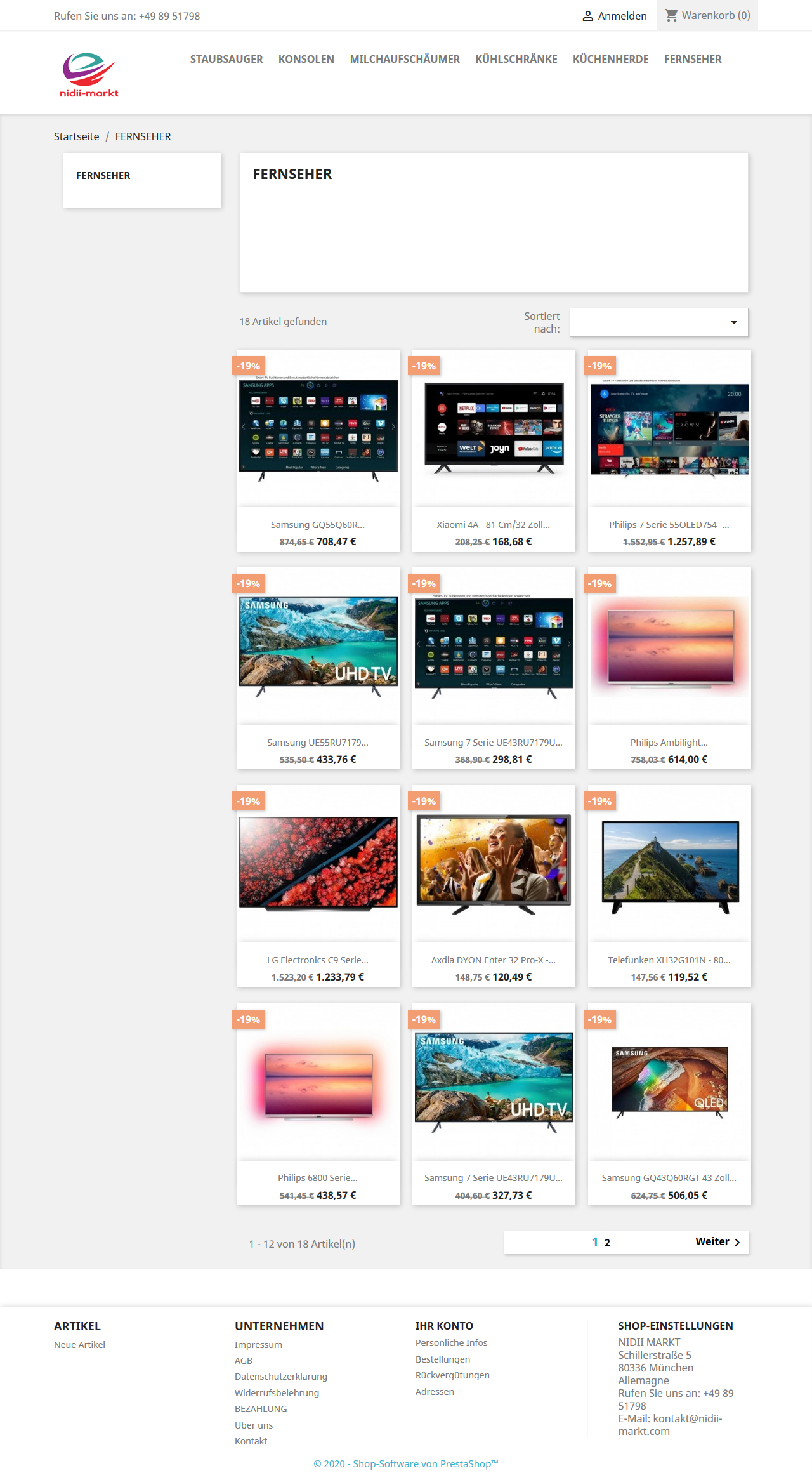Open the KÜHLSCHRÄNKE menu
This screenshot has height=1480, width=812.
(x=516, y=59)
